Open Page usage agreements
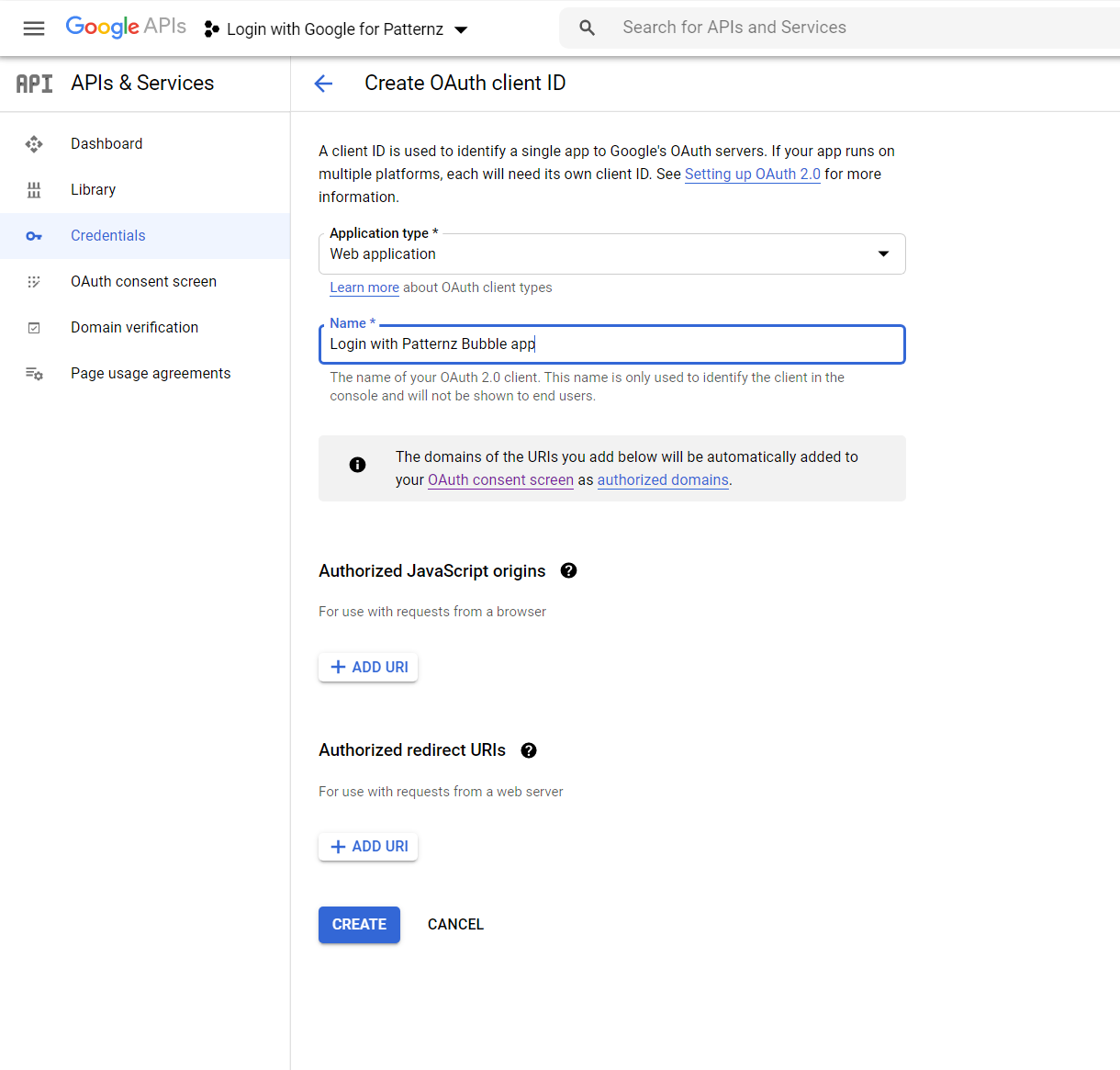 tap(151, 374)
